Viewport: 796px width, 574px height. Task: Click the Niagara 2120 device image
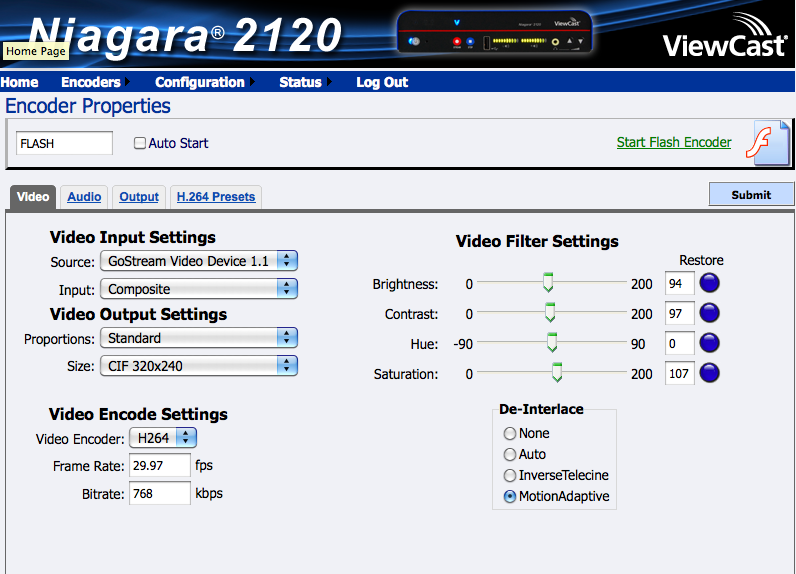(x=493, y=33)
